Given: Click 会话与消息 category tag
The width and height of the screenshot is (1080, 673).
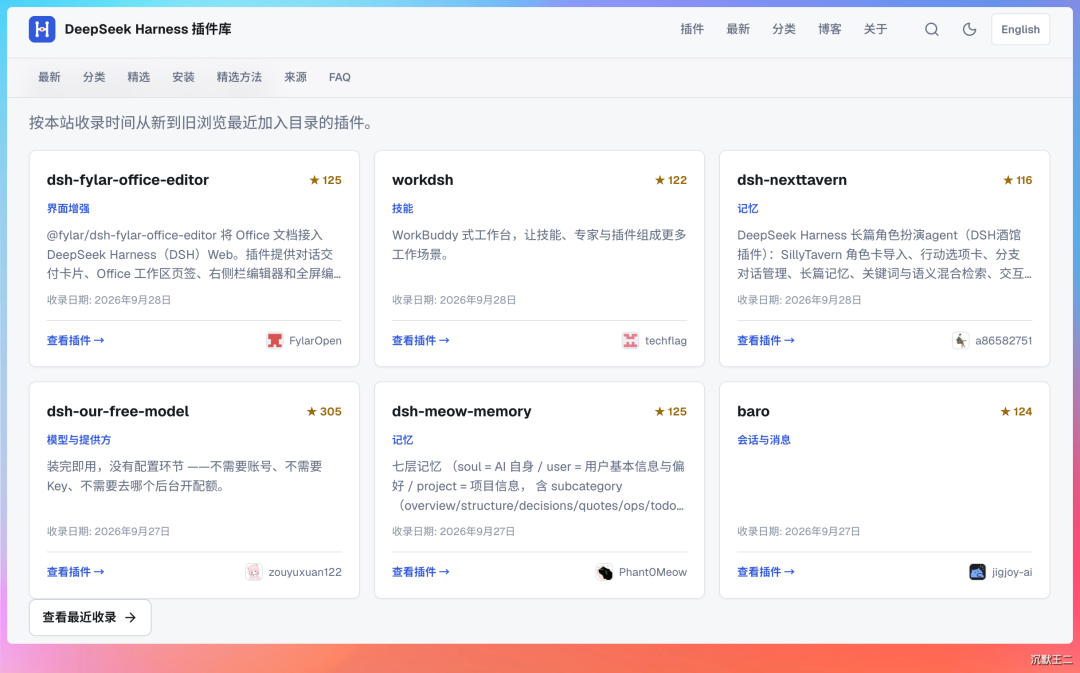Looking at the screenshot, I should [764, 439].
